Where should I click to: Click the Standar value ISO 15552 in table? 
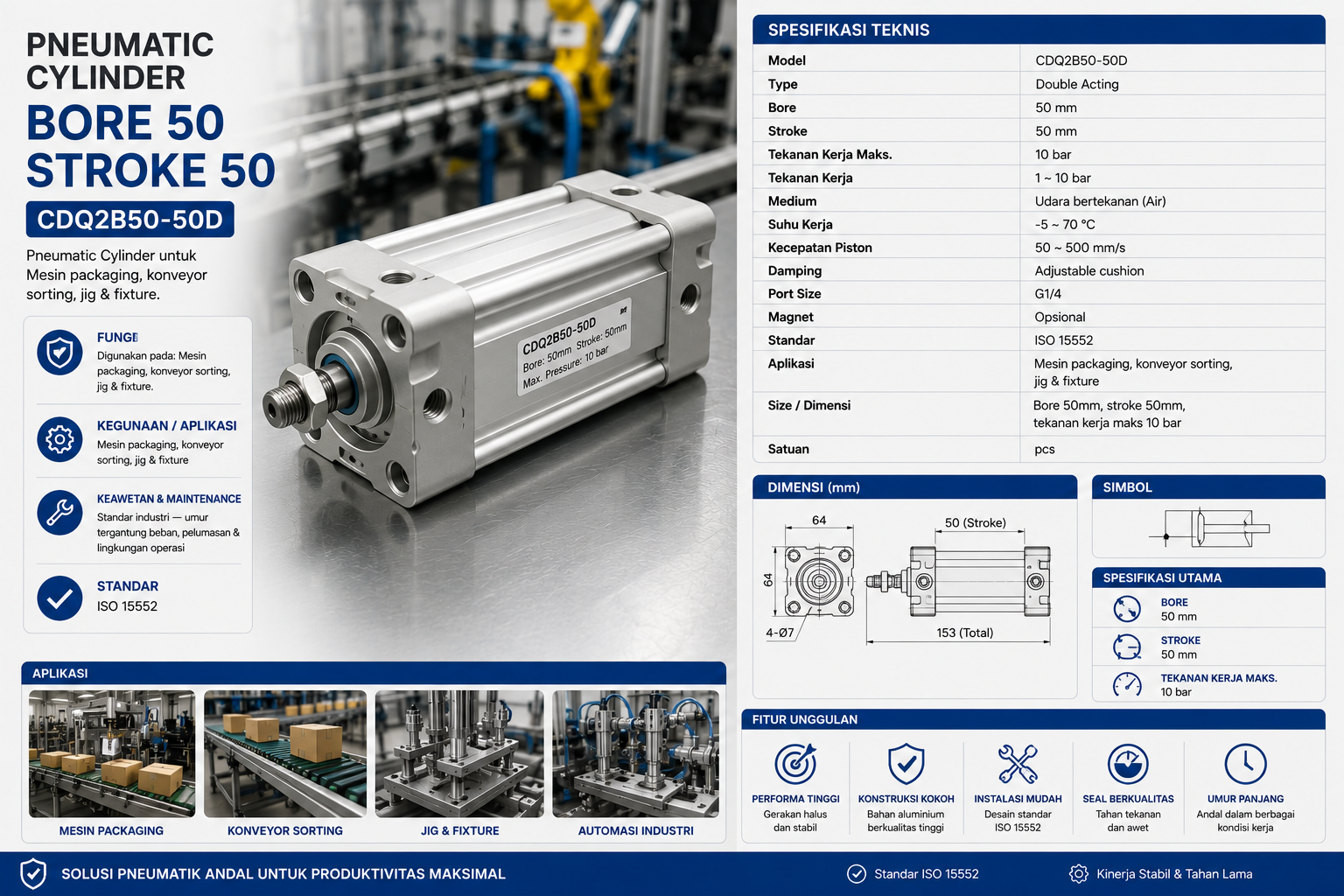(x=1064, y=340)
